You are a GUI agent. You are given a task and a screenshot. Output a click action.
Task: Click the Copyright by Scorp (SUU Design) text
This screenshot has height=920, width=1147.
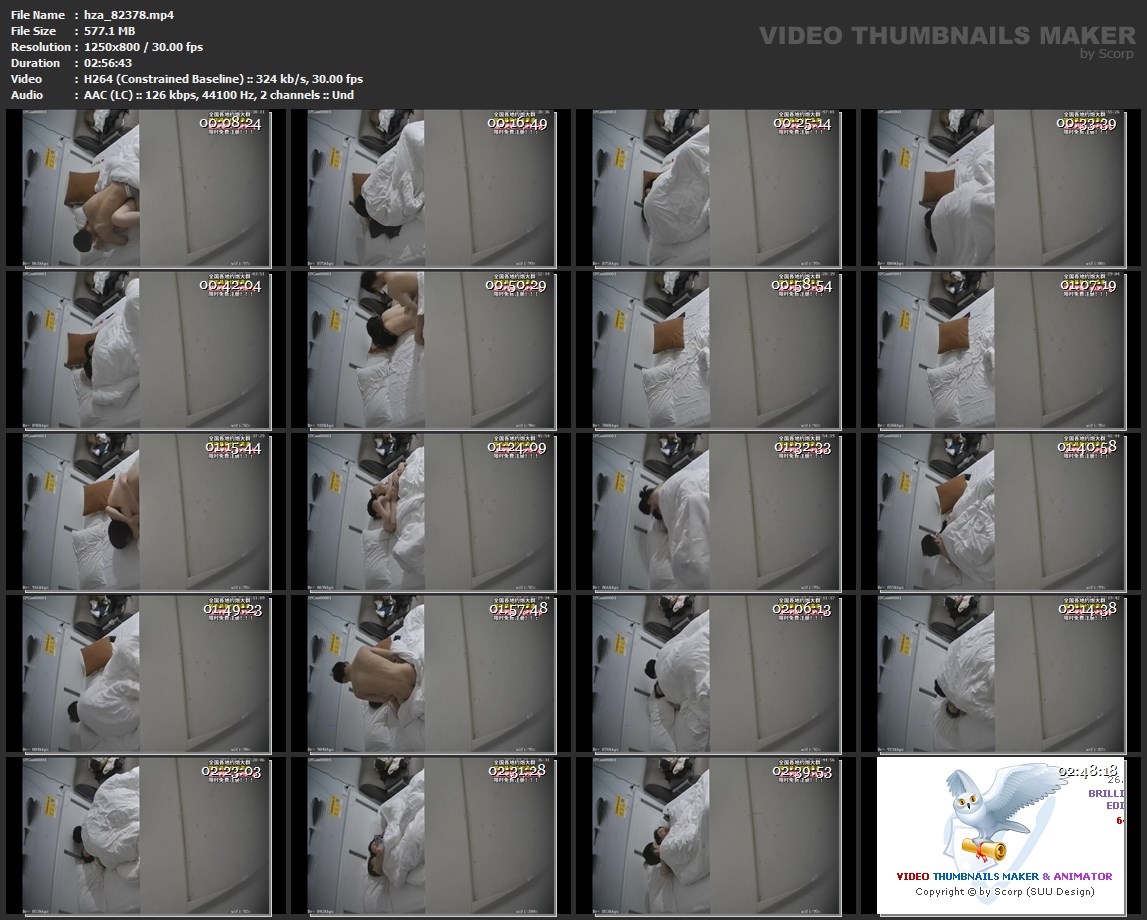click(1004, 891)
